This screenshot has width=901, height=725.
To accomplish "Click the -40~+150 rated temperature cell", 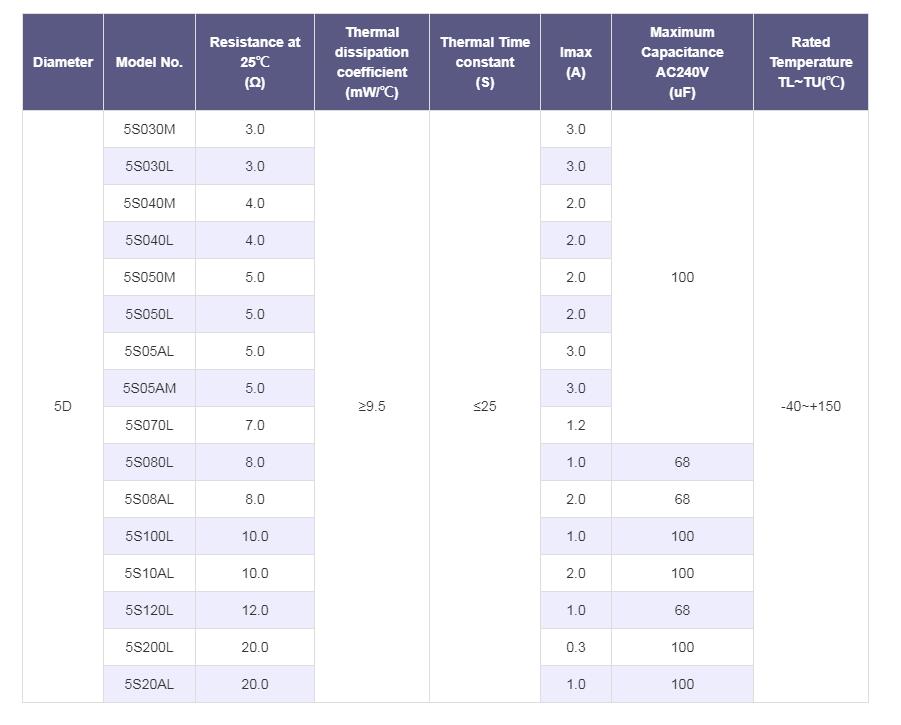I will (x=811, y=406).
